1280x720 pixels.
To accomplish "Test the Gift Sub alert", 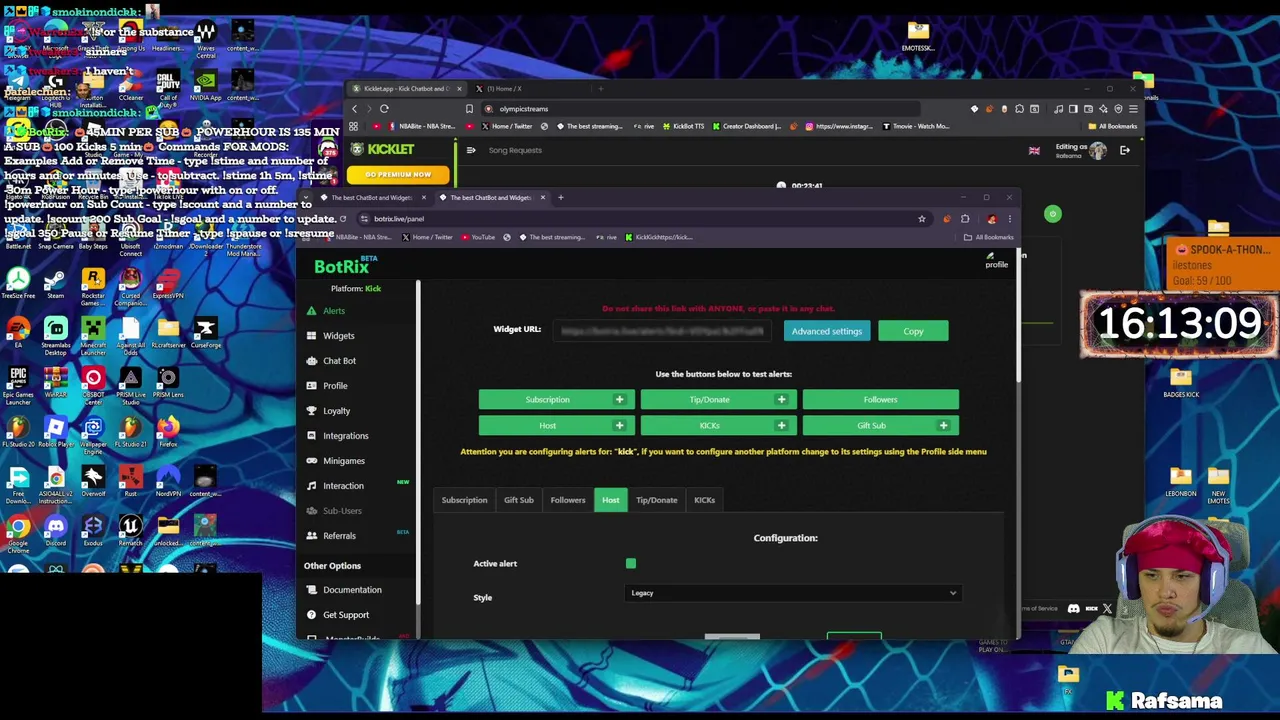I will click(871, 426).
